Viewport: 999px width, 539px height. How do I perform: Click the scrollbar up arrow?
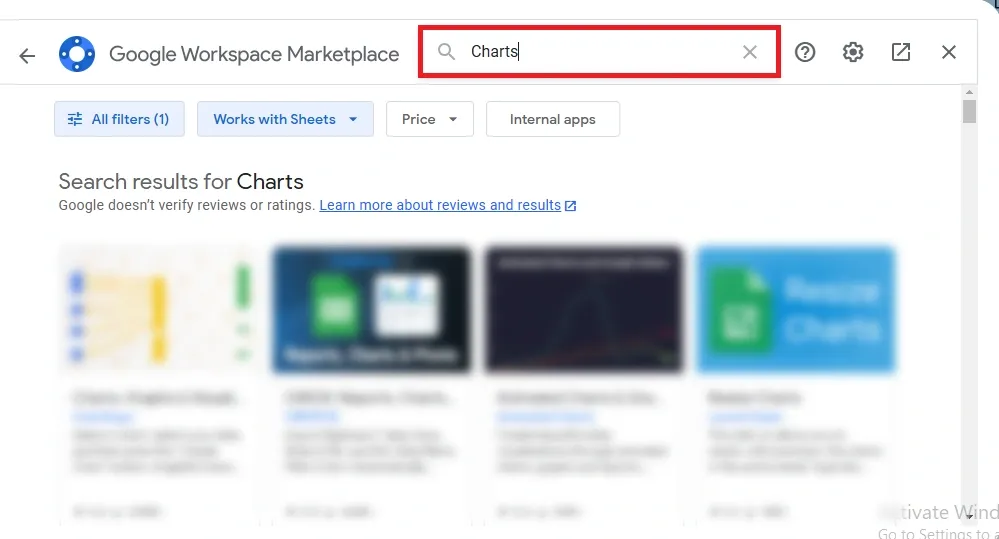click(x=969, y=92)
